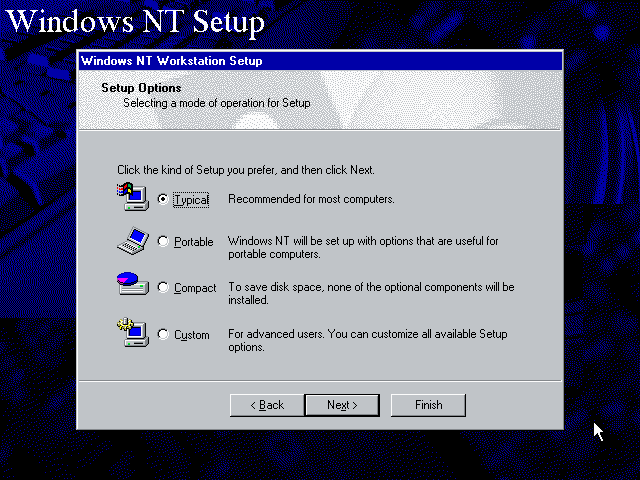The height and width of the screenshot is (480, 640).
Task: Select the Typical radio button
Action: pyautogui.click(x=163, y=199)
